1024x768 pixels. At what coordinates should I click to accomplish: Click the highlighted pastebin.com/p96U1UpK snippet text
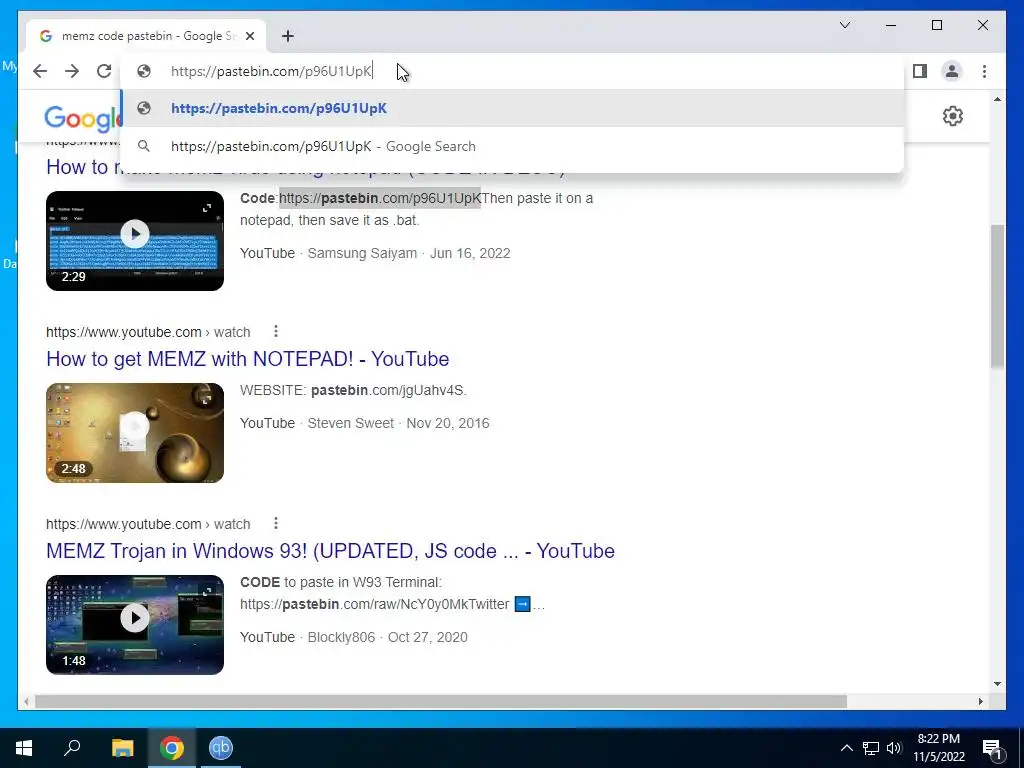click(x=380, y=198)
